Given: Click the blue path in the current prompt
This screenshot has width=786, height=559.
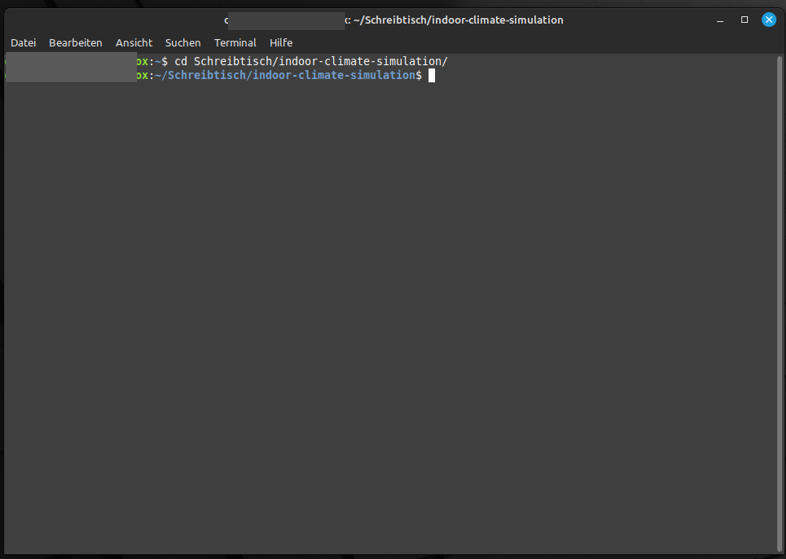Looking at the screenshot, I should click(285, 76).
